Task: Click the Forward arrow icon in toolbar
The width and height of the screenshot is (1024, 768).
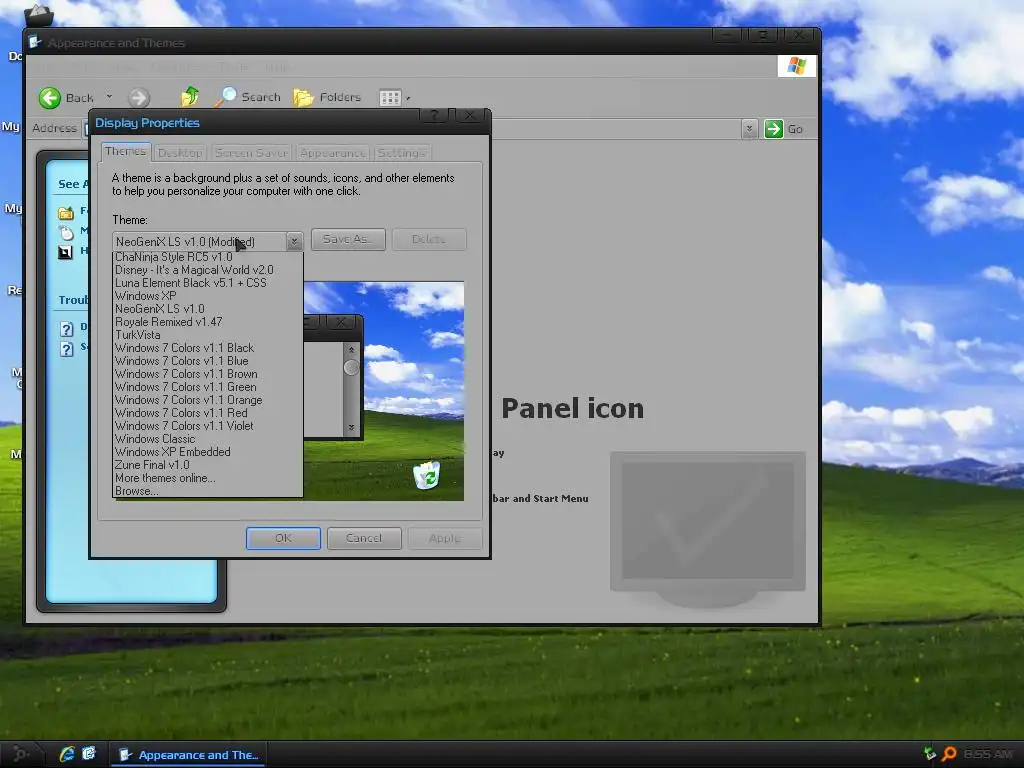Action: point(138,98)
